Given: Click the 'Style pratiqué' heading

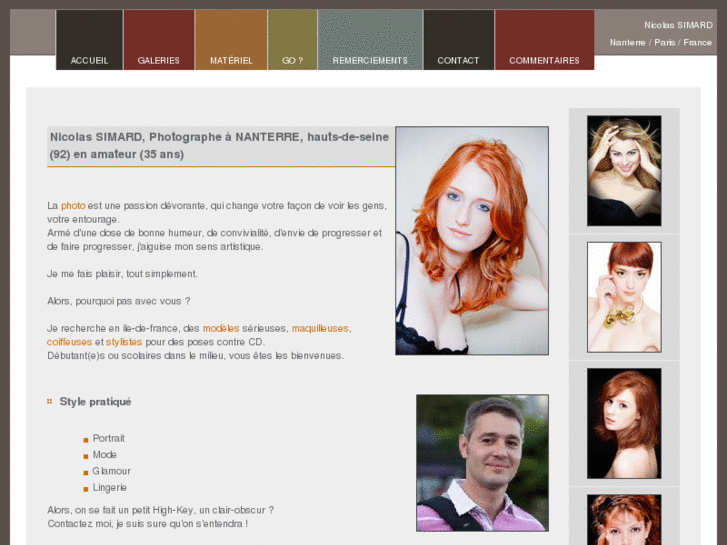Looking at the screenshot, I should pos(95,402).
